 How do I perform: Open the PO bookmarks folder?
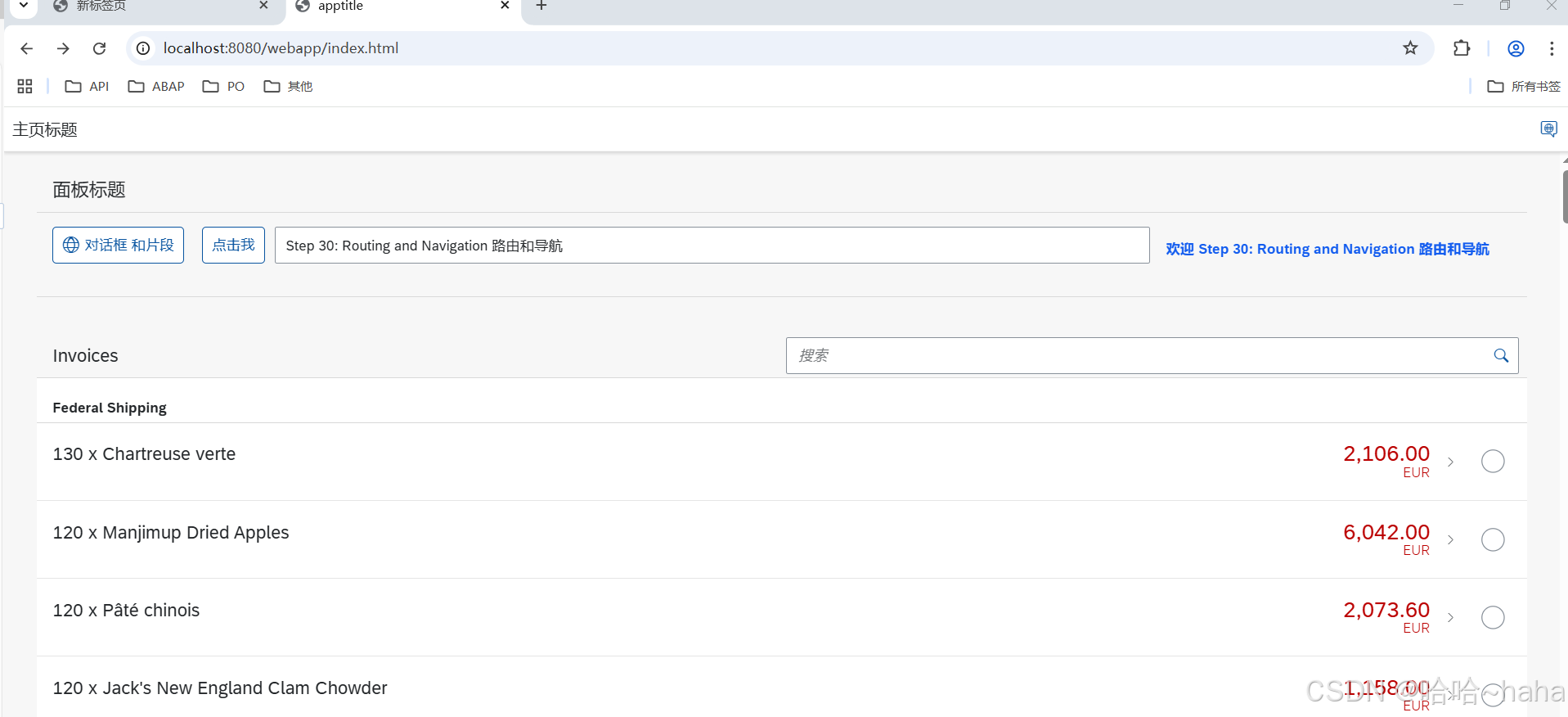[x=223, y=86]
